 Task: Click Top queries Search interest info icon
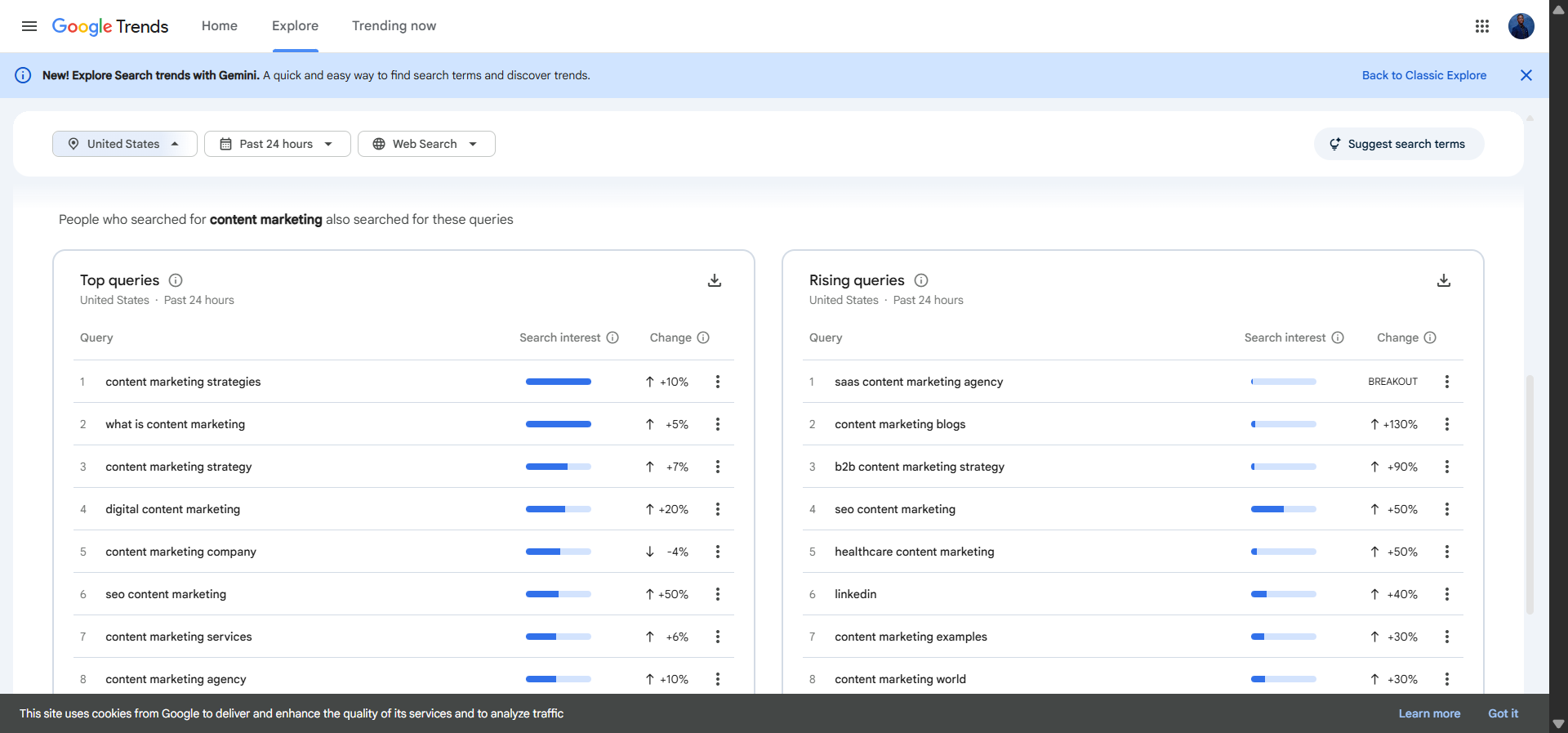click(612, 337)
